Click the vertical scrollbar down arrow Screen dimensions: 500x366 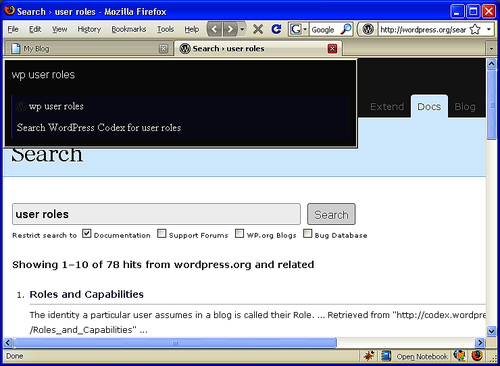[x=491, y=331]
